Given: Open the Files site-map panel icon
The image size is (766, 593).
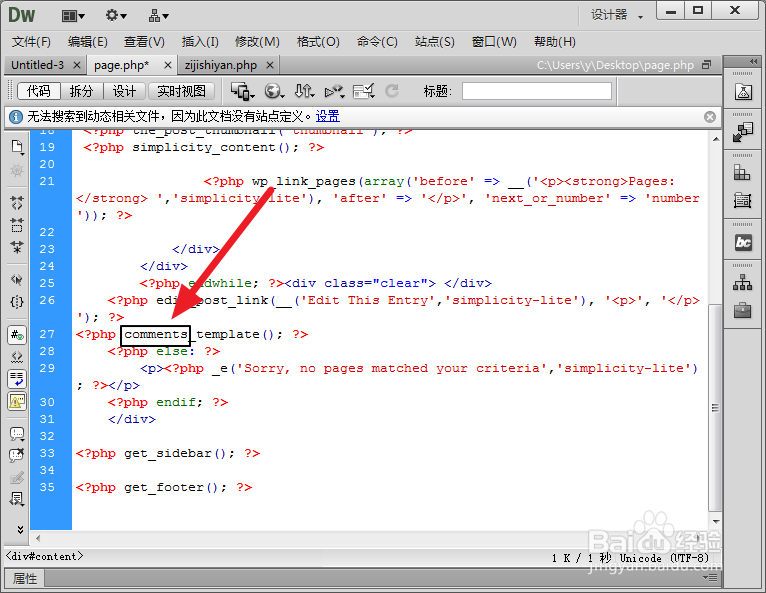Looking at the screenshot, I should point(743,282).
